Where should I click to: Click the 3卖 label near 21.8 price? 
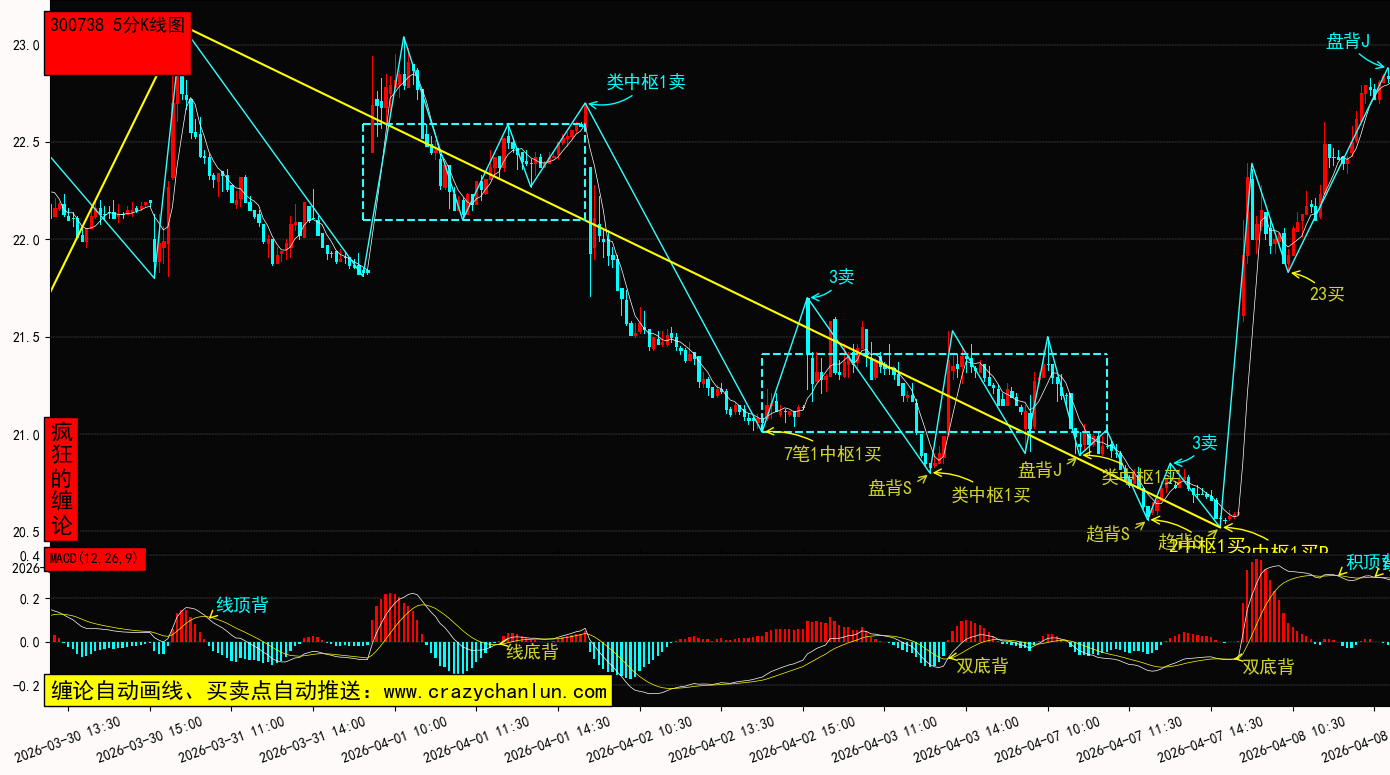pyautogui.click(x=841, y=277)
